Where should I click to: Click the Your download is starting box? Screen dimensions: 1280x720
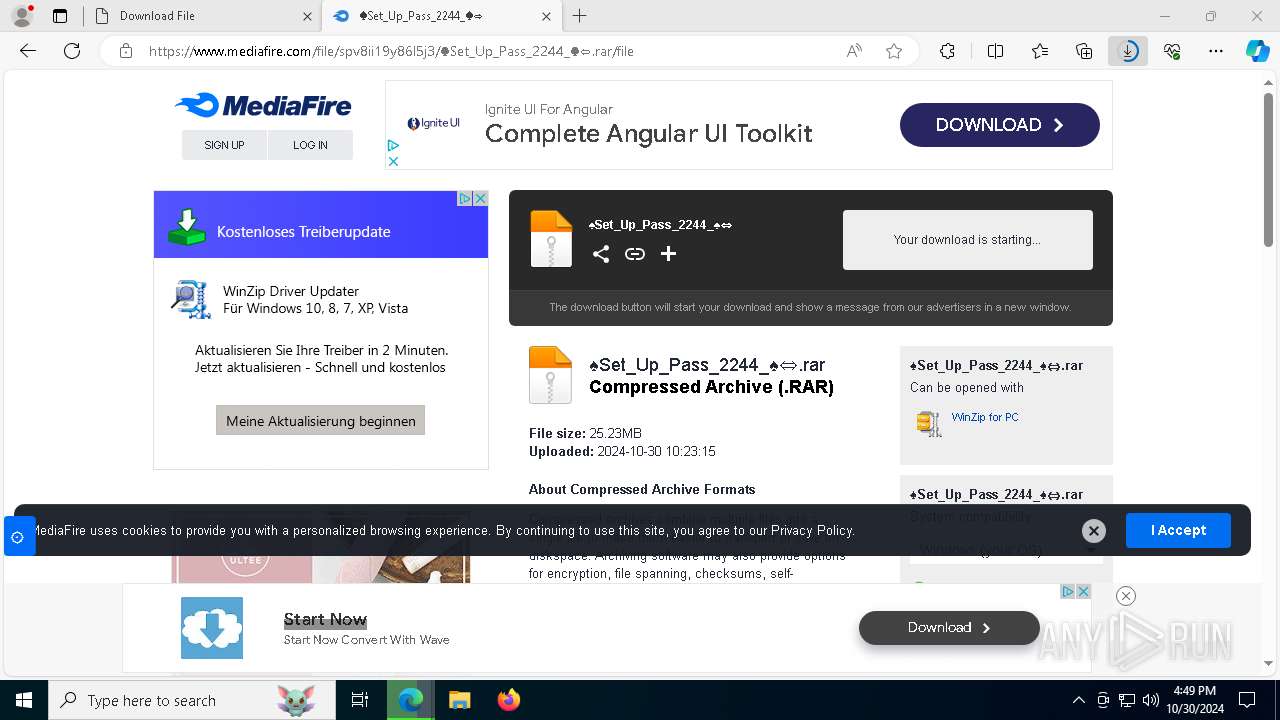[x=967, y=240]
